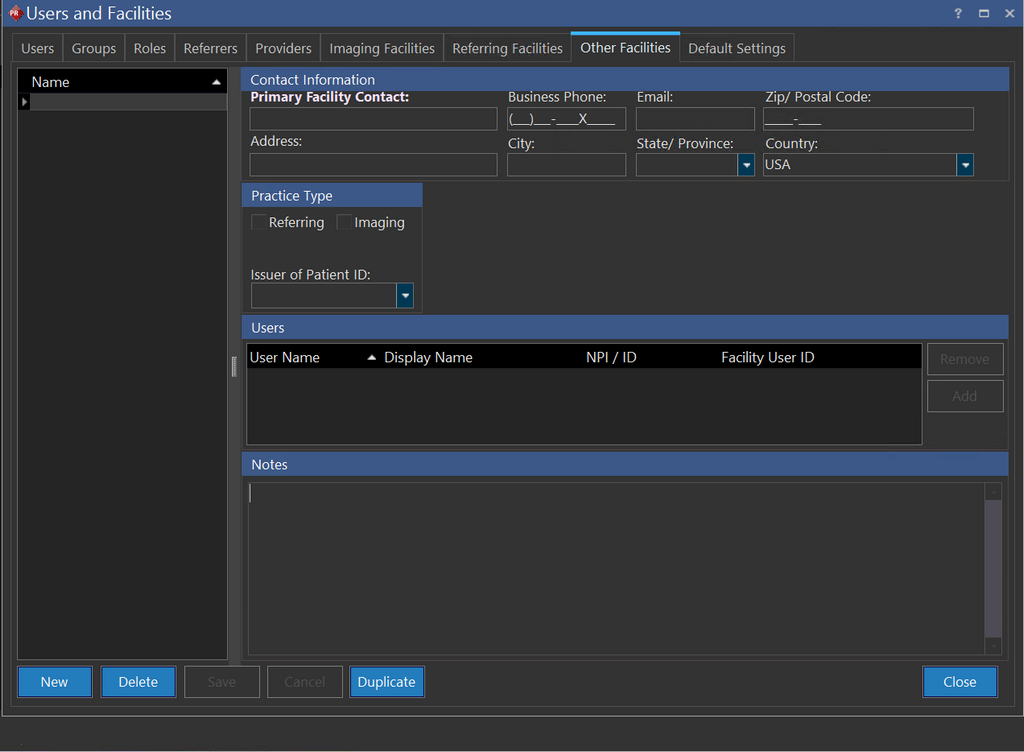The height and width of the screenshot is (752, 1024).
Task: Open the State/Province dropdown
Action: (x=746, y=165)
